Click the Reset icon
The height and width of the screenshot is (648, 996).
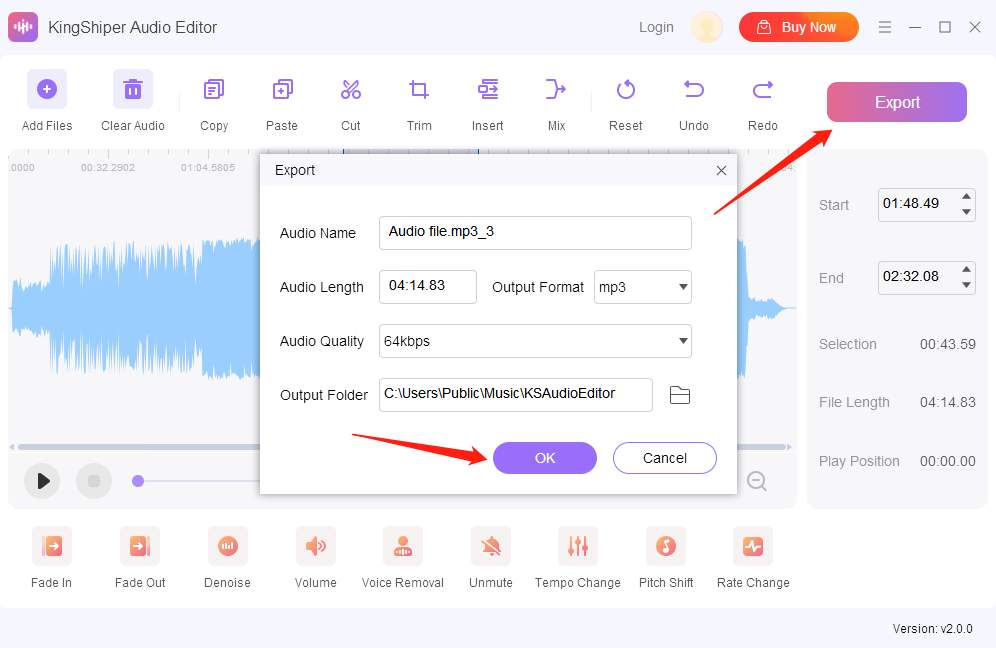[x=626, y=90]
